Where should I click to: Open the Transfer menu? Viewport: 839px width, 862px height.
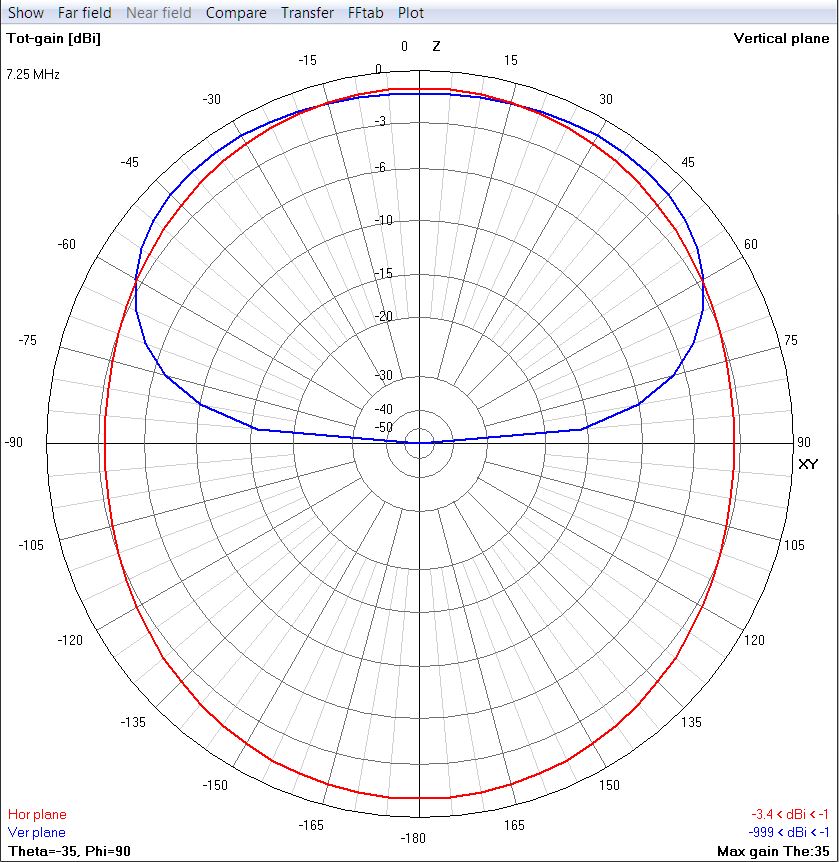point(306,12)
